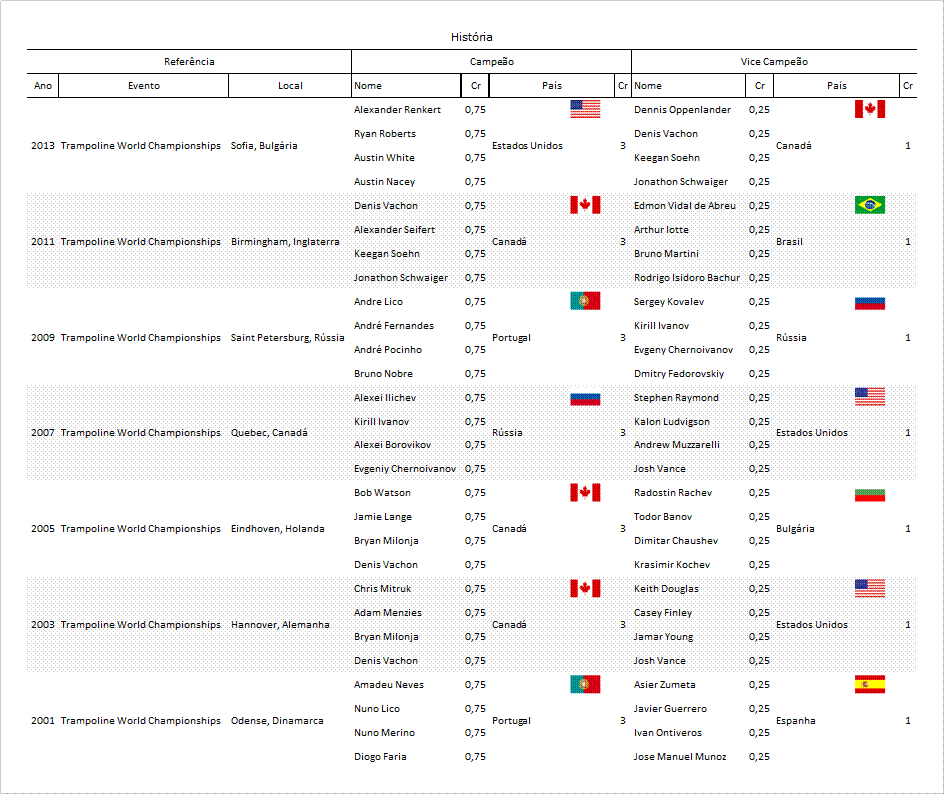
Task: Select the Canada flag beside Bob Watson
Action: point(585,492)
